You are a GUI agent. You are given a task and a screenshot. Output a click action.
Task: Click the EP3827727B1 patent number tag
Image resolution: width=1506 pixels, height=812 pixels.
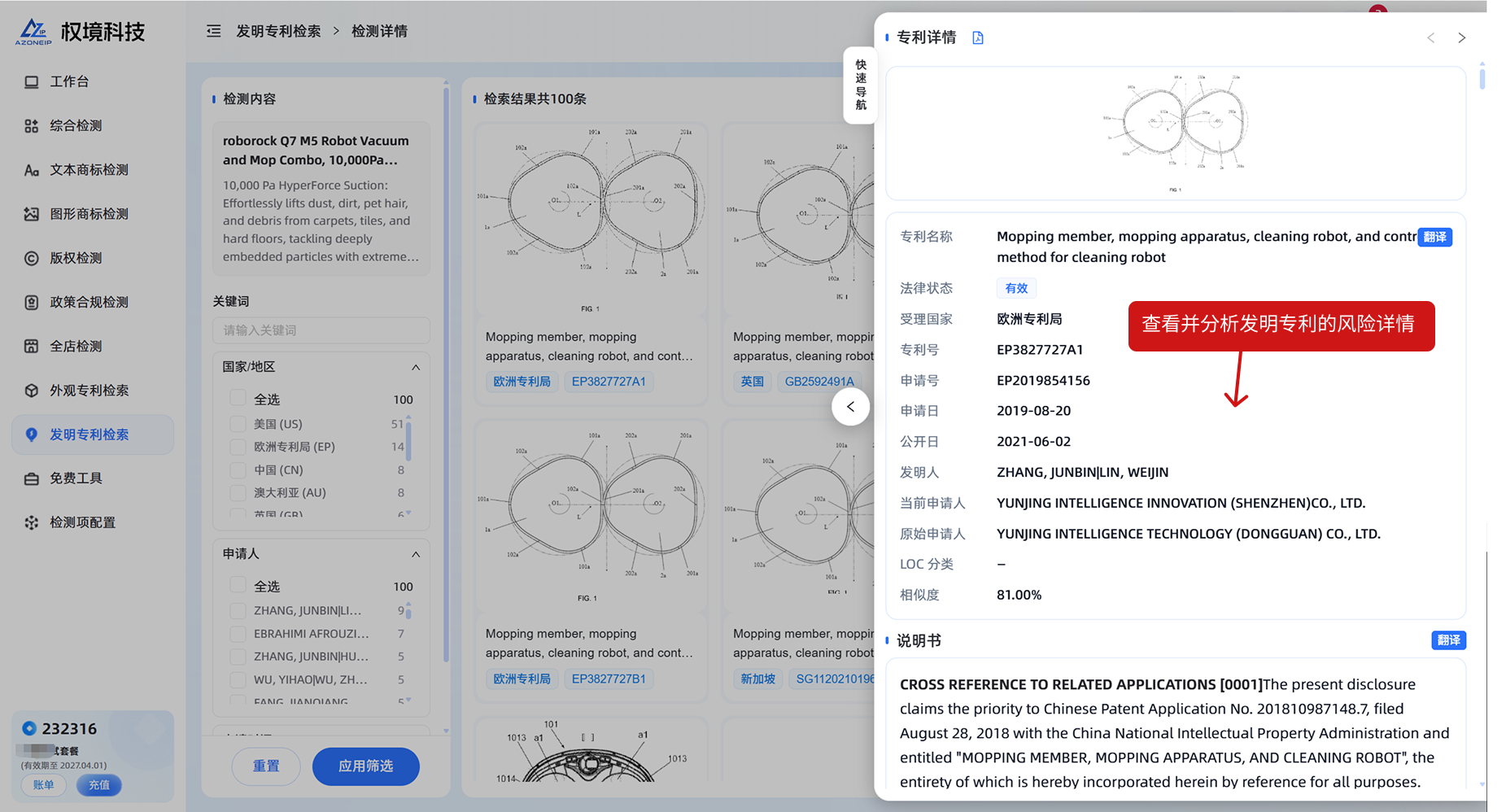coord(609,679)
